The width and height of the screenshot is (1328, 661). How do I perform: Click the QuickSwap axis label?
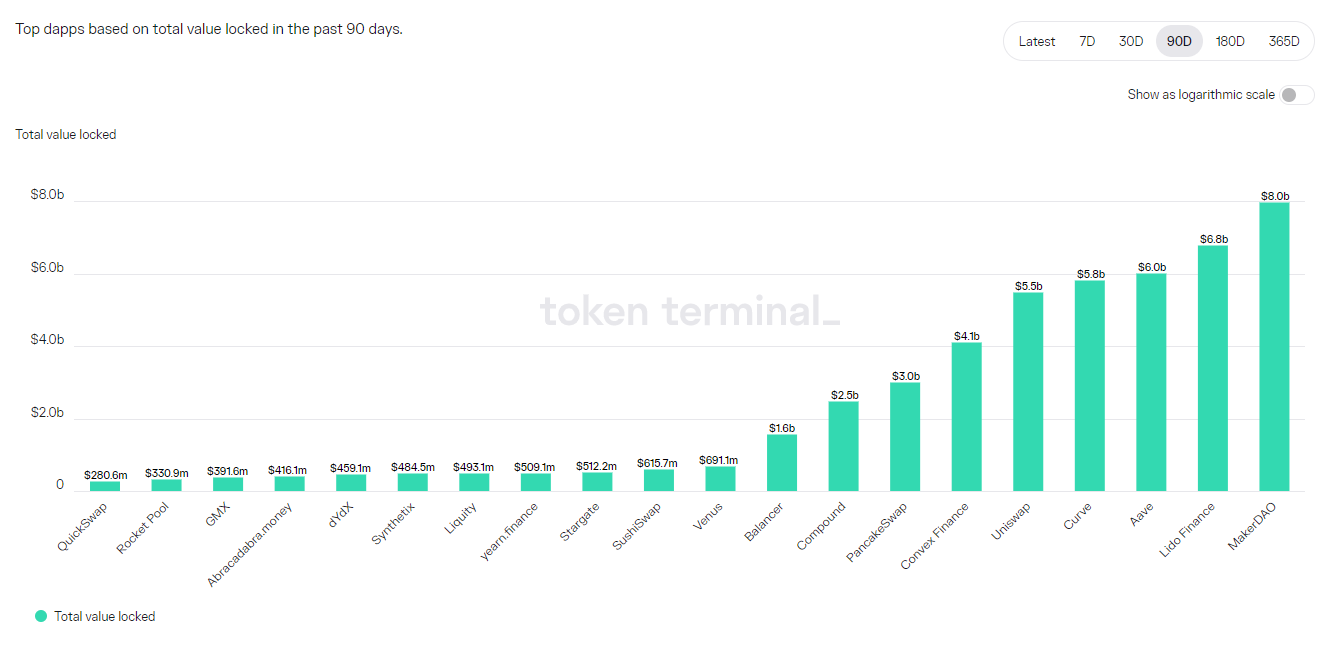(x=82, y=527)
